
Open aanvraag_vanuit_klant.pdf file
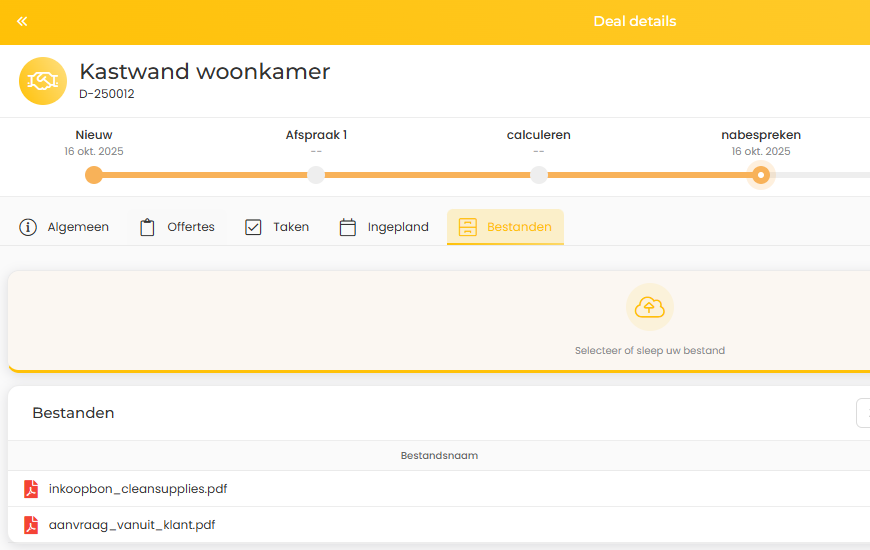(x=132, y=525)
